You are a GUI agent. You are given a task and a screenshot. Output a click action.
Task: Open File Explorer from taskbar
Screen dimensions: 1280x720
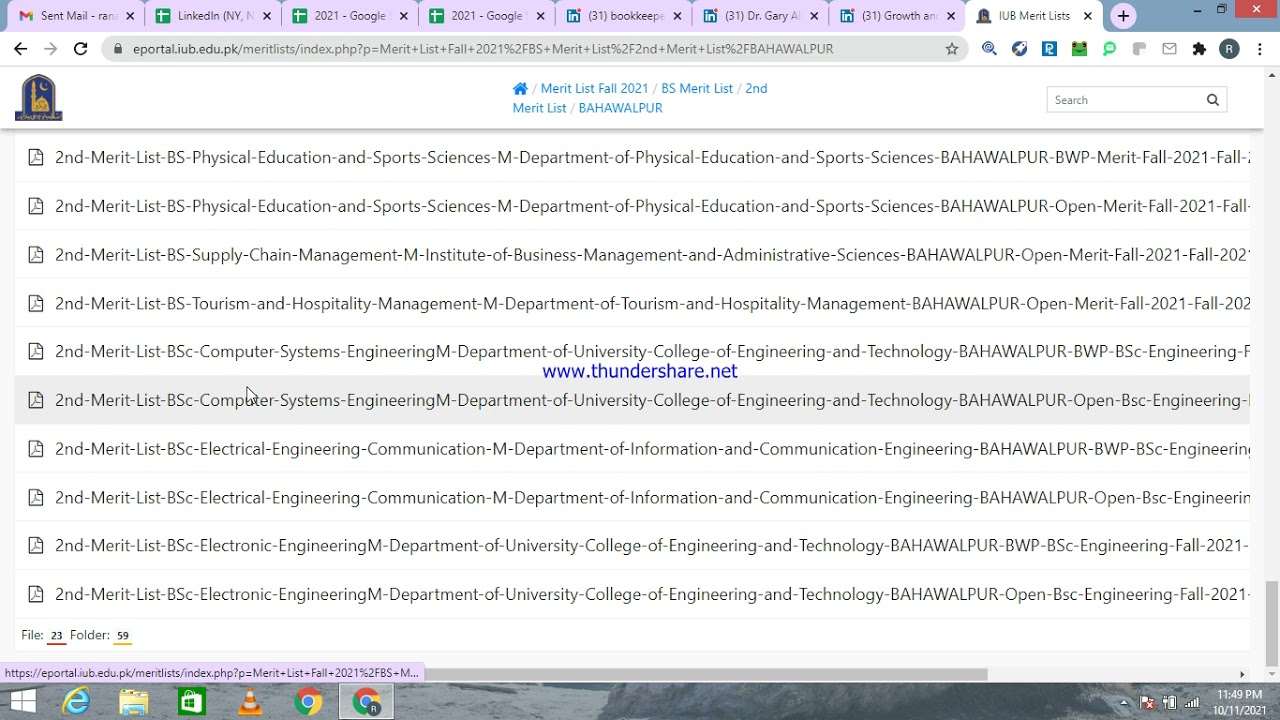point(134,702)
